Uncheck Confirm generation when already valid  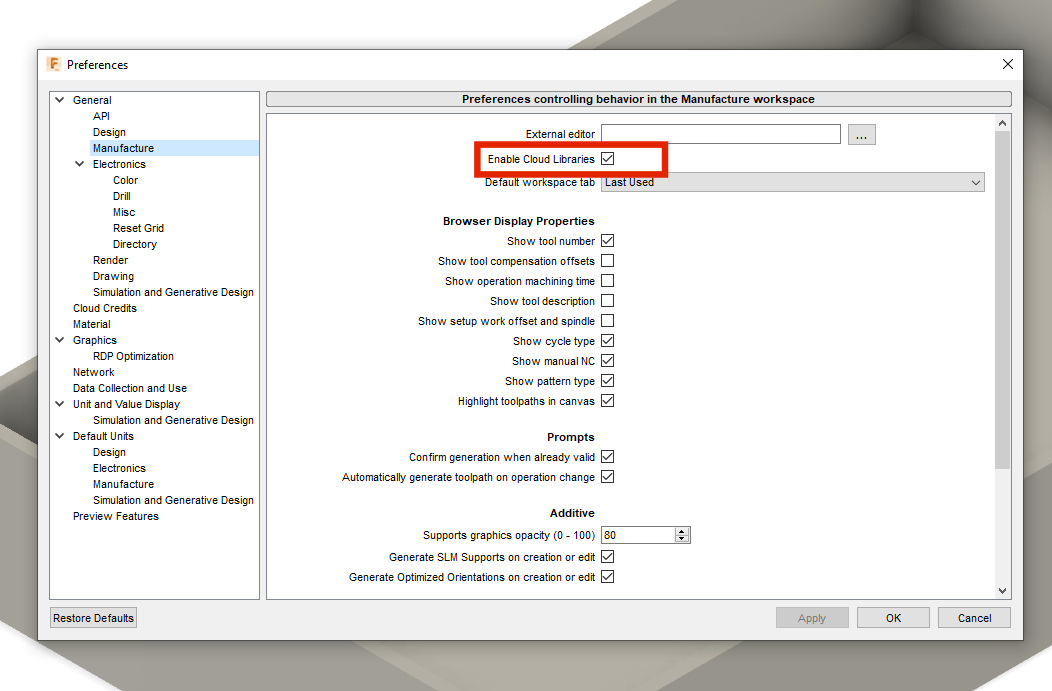607,457
